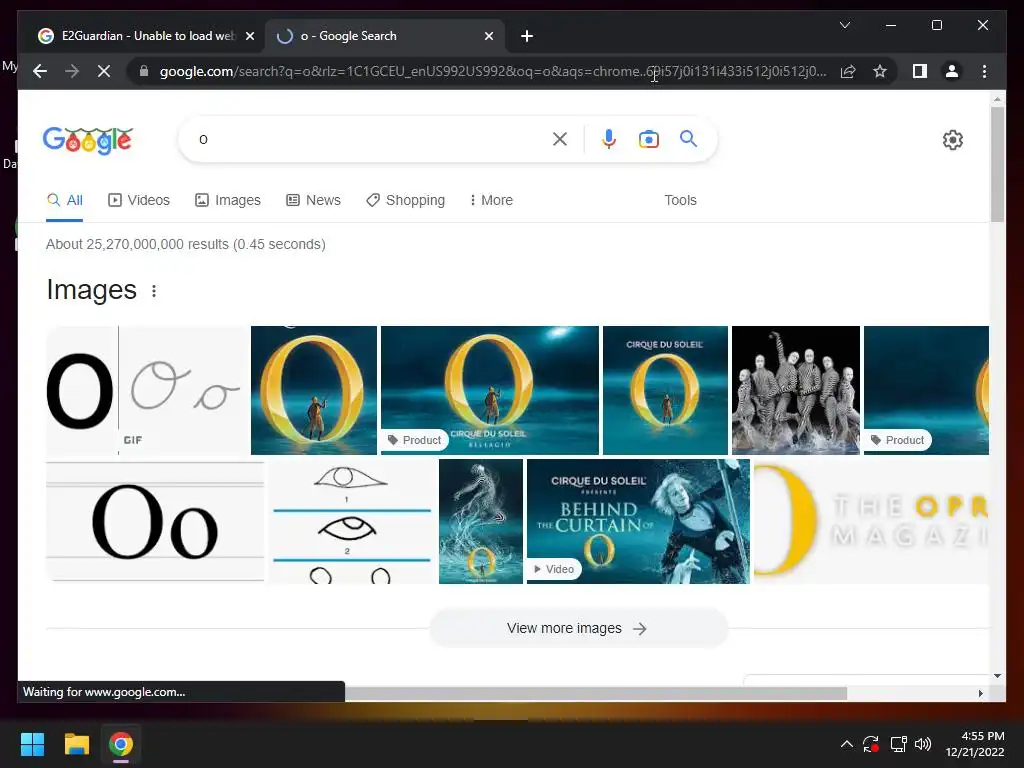Stop loading the page

104,71
